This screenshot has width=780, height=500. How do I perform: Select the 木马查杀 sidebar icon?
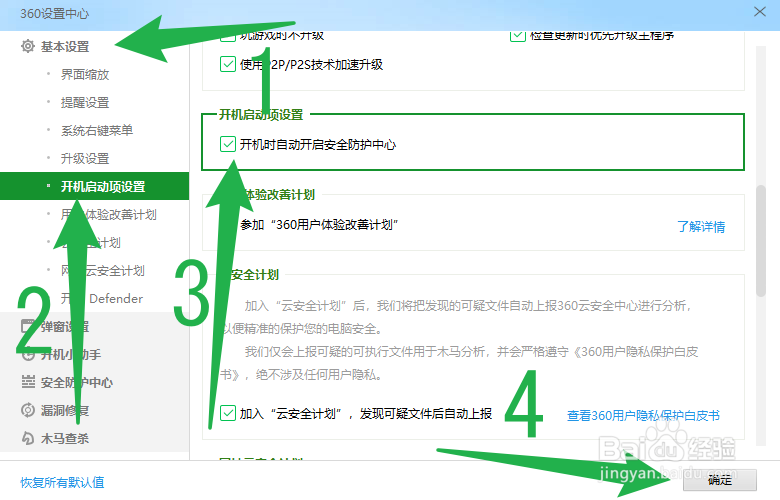pyautogui.click(x=28, y=438)
